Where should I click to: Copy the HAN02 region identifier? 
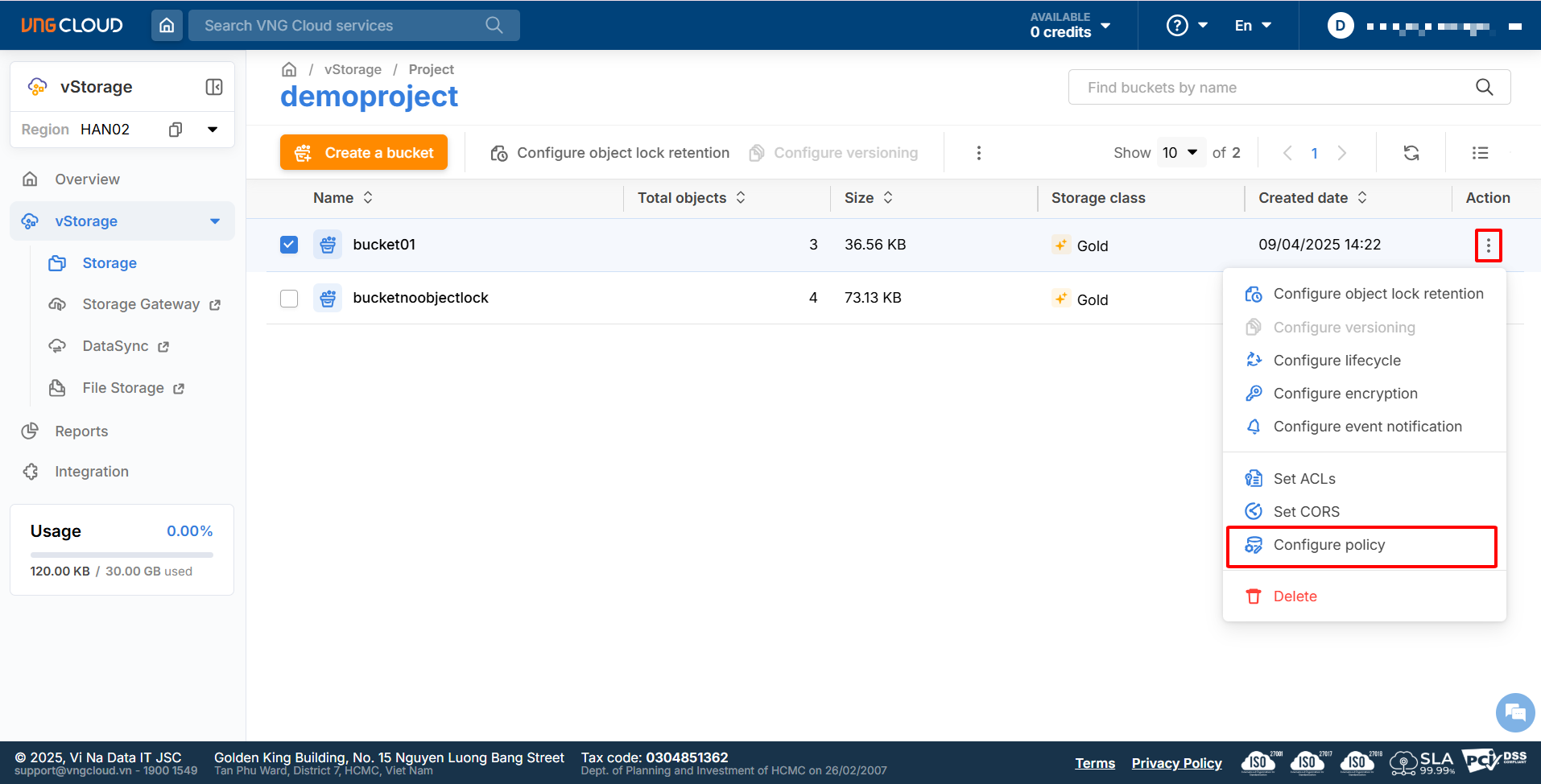pos(176,130)
